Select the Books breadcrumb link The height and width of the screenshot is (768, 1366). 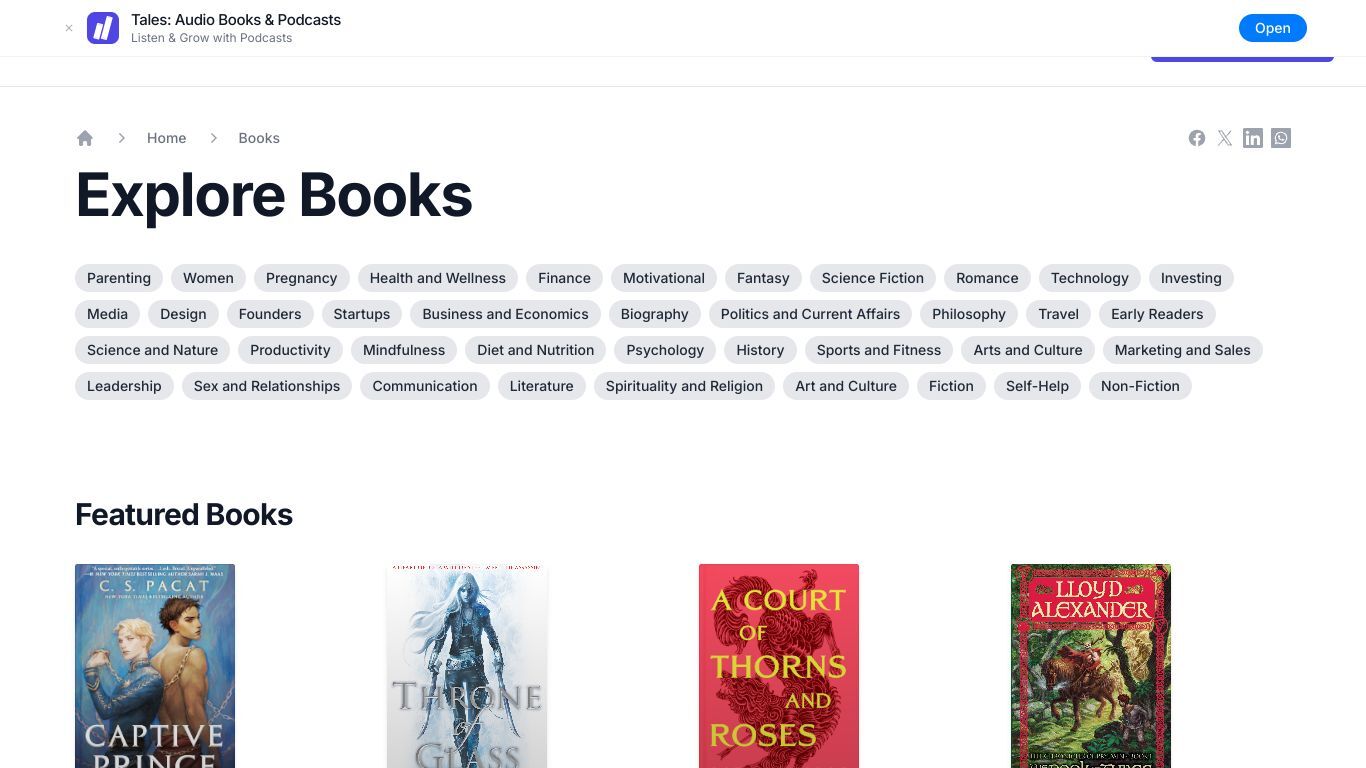(x=259, y=138)
